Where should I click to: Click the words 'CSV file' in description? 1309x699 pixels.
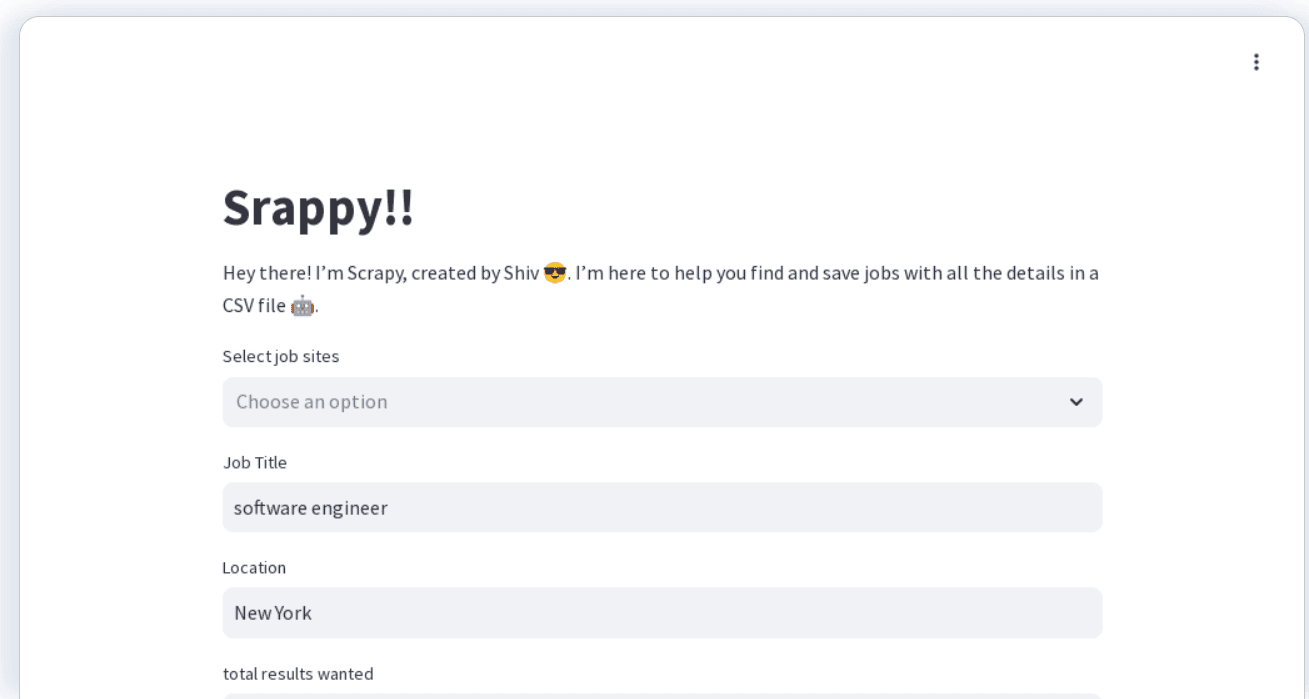click(x=254, y=306)
